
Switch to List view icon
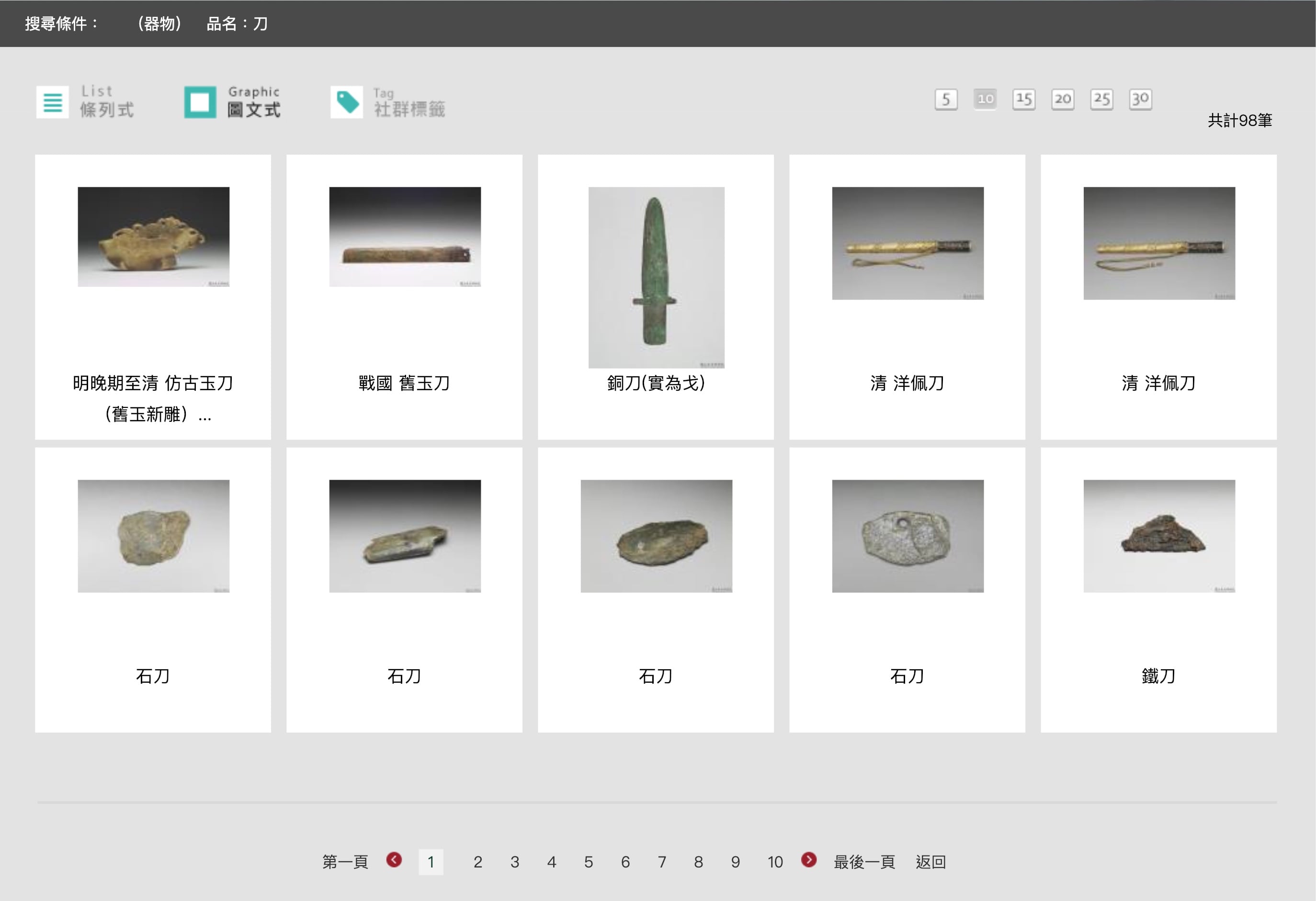(53, 102)
